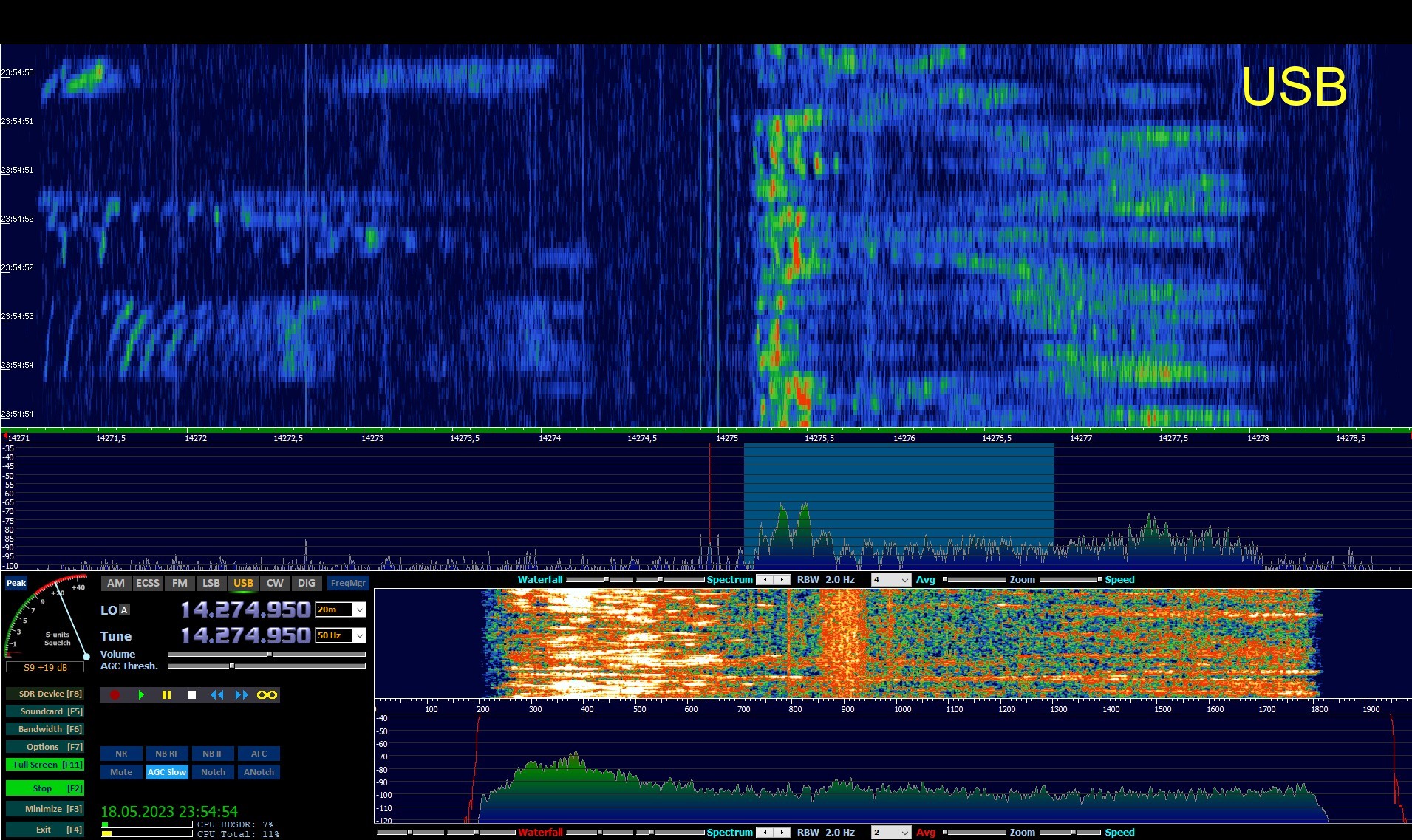Viewport: 1412px width, 840px height.
Task: Click the red Record button
Action: [x=115, y=695]
